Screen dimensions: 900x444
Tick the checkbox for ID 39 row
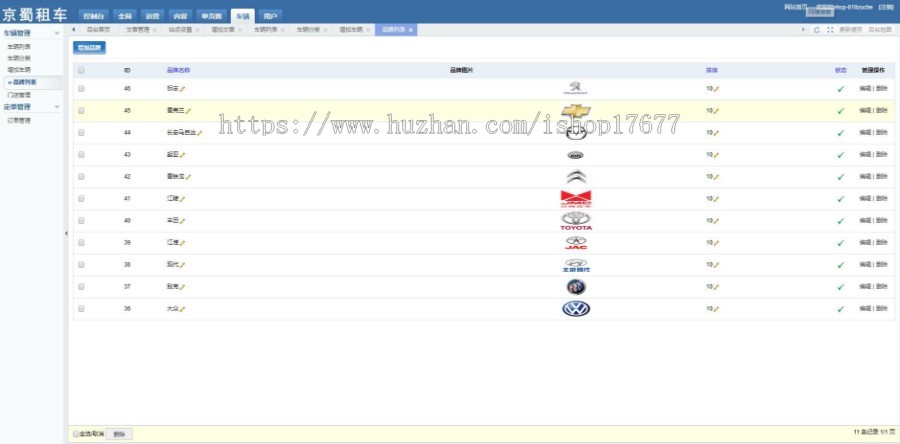(x=81, y=243)
